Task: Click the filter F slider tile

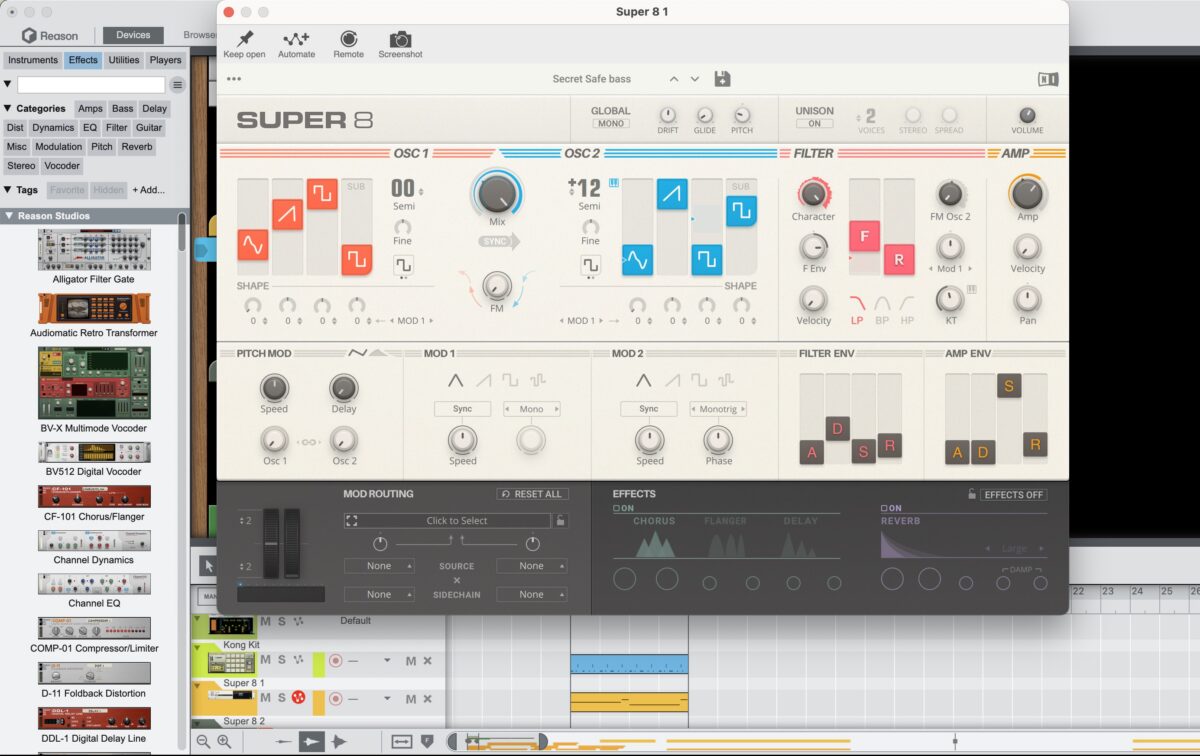Action: click(x=864, y=236)
